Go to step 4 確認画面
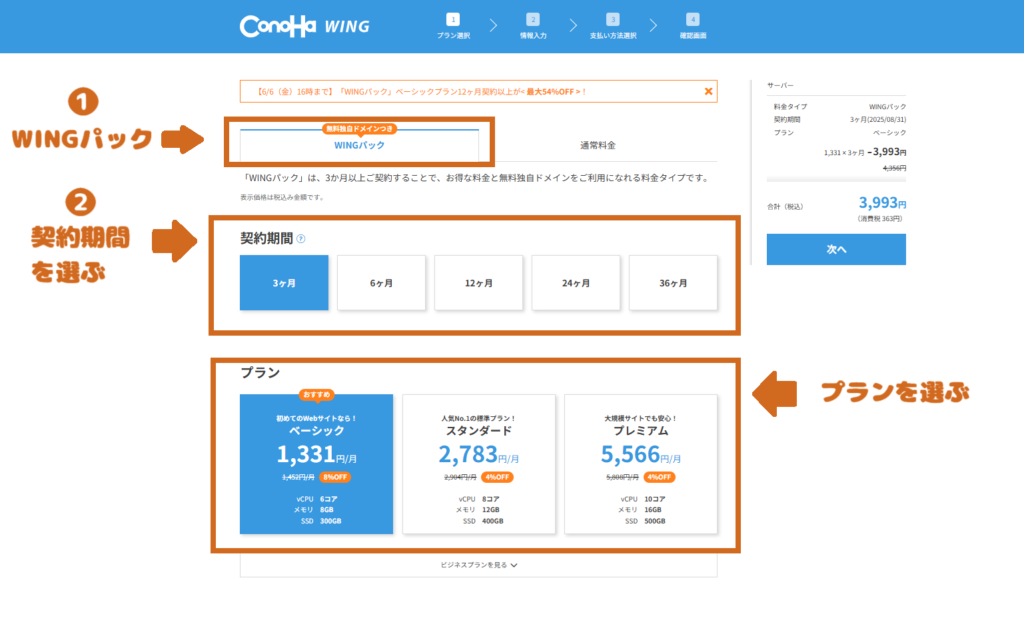Screen dimensions: 1024x630 693,26
